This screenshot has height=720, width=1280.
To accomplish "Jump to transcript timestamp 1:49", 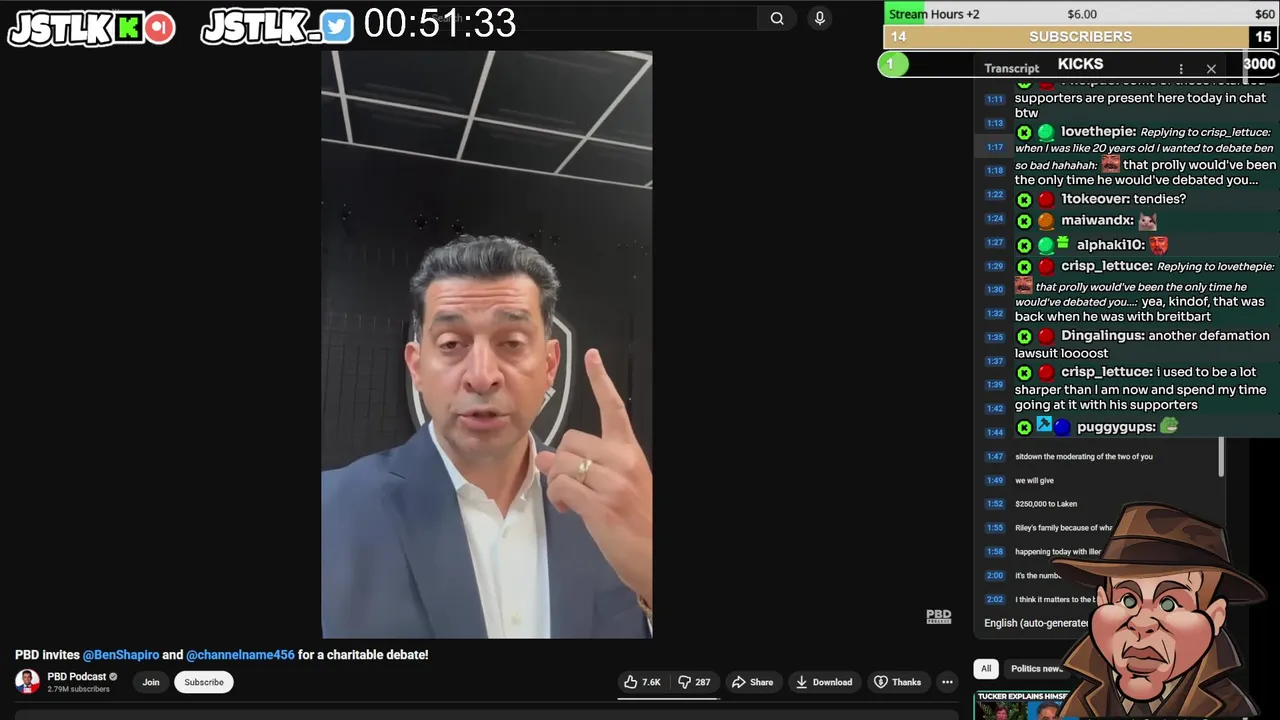I will click(994, 480).
